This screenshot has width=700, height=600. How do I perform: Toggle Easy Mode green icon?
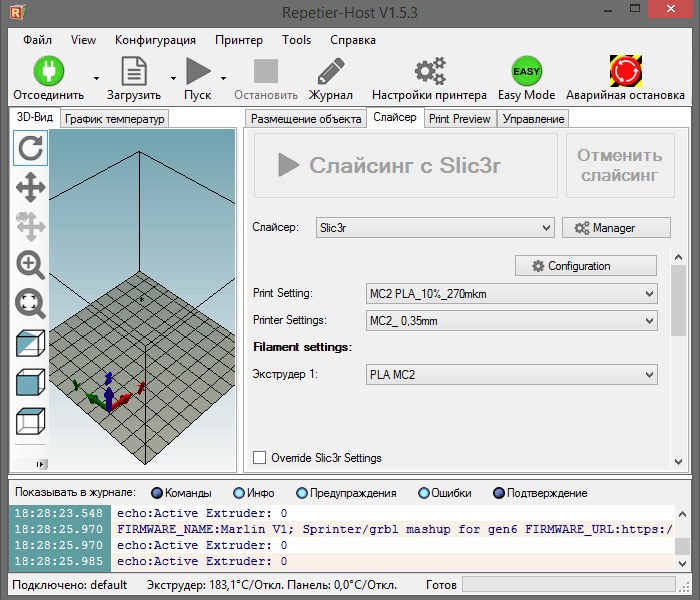527,71
